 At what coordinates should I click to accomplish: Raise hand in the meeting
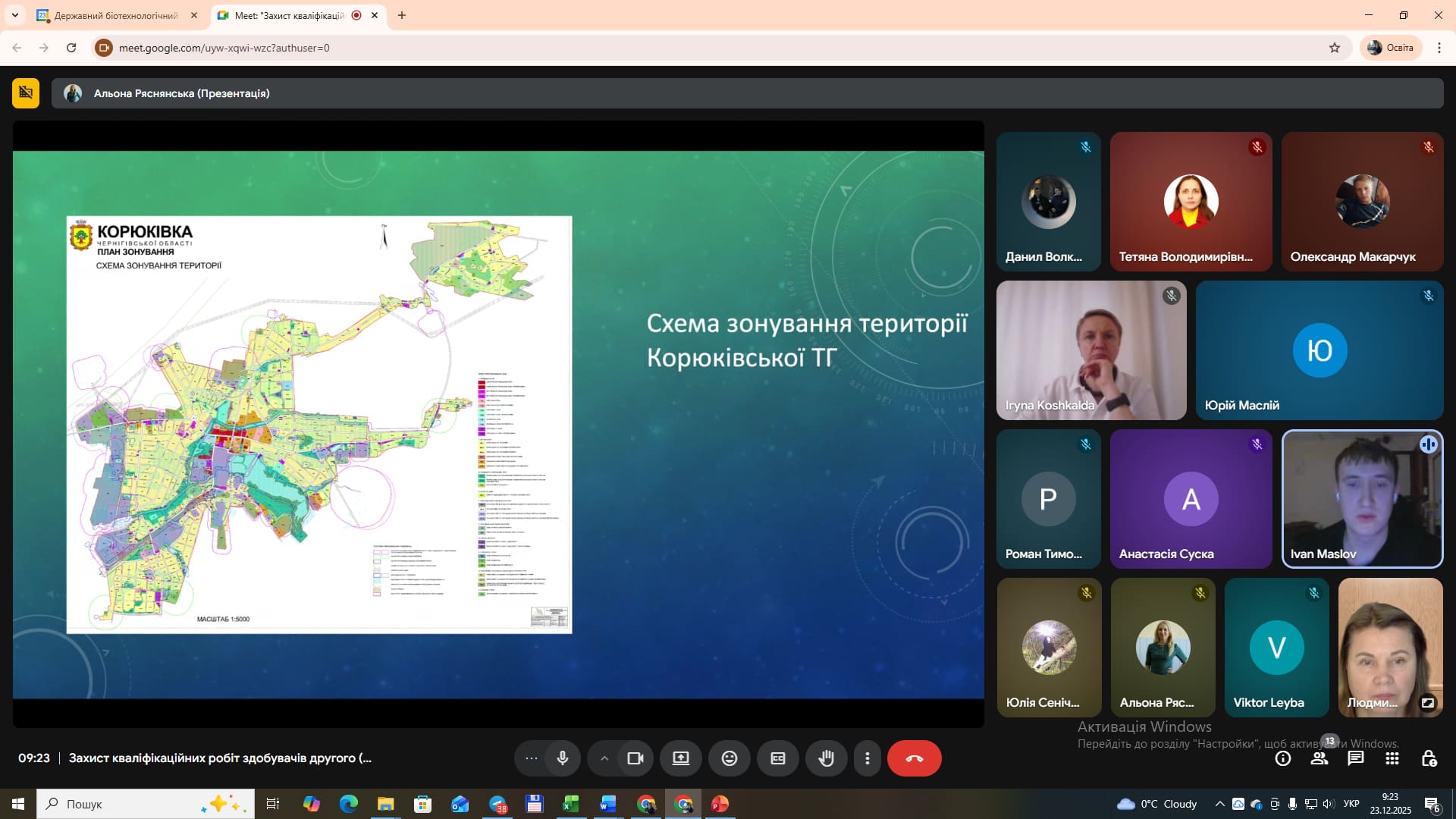tap(827, 758)
